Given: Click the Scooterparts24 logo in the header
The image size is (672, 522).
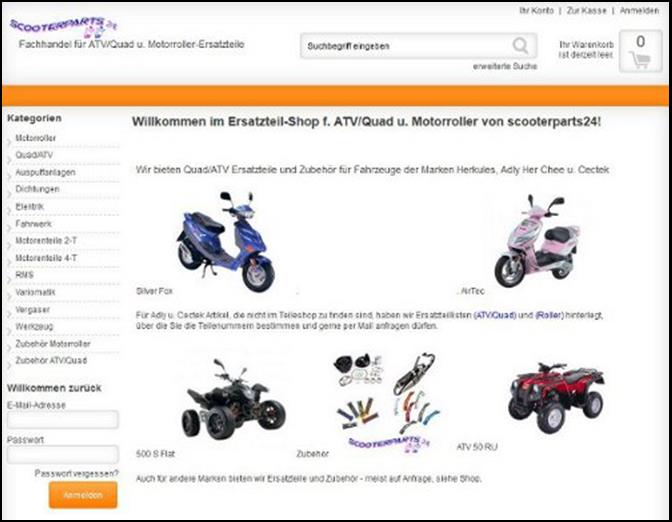Looking at the screenshot, I should point(63,27).
